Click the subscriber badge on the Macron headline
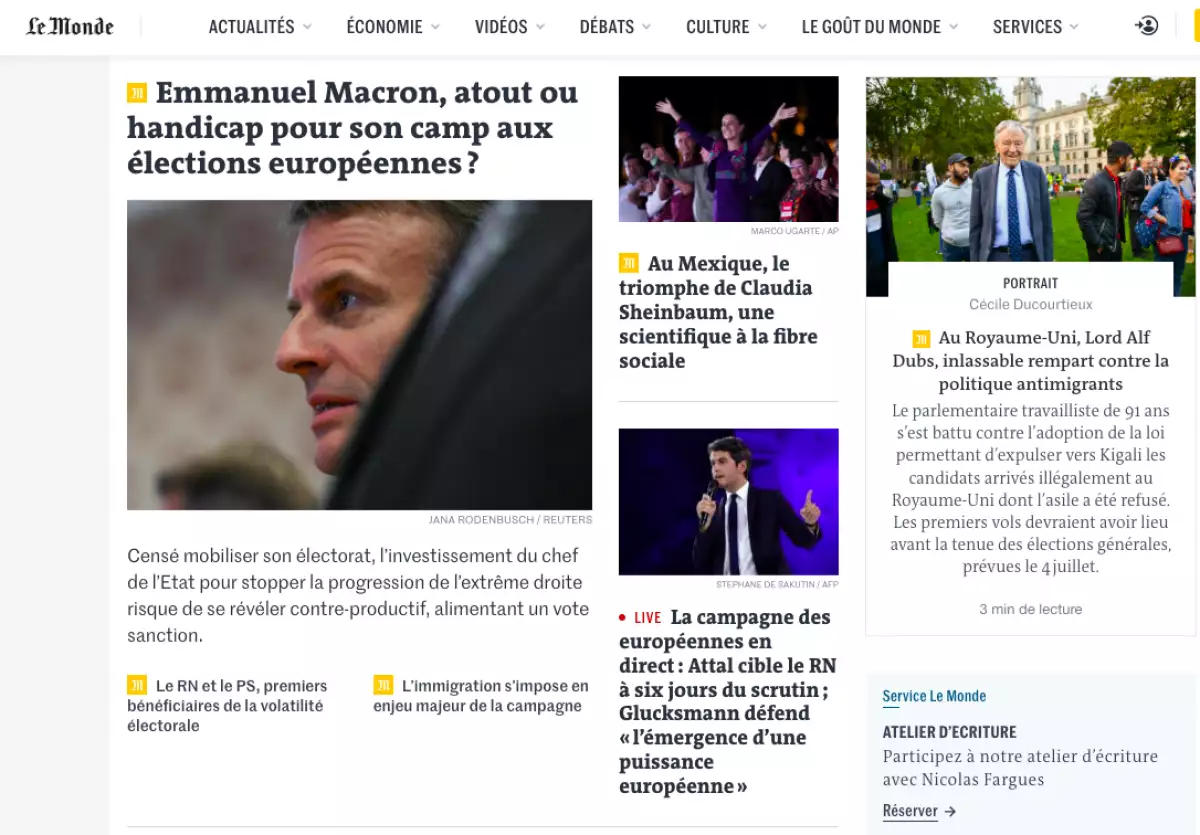This screenshot has width=1200, height=835. click(x=136, y=92)
